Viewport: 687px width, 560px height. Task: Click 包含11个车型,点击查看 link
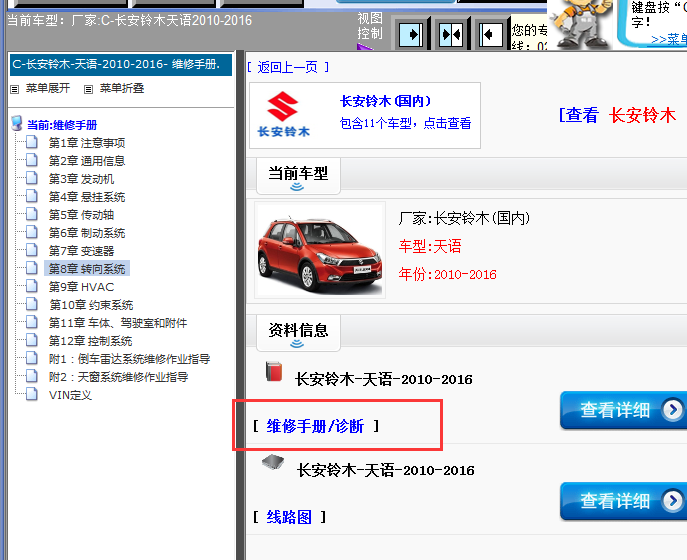(405, 123)
